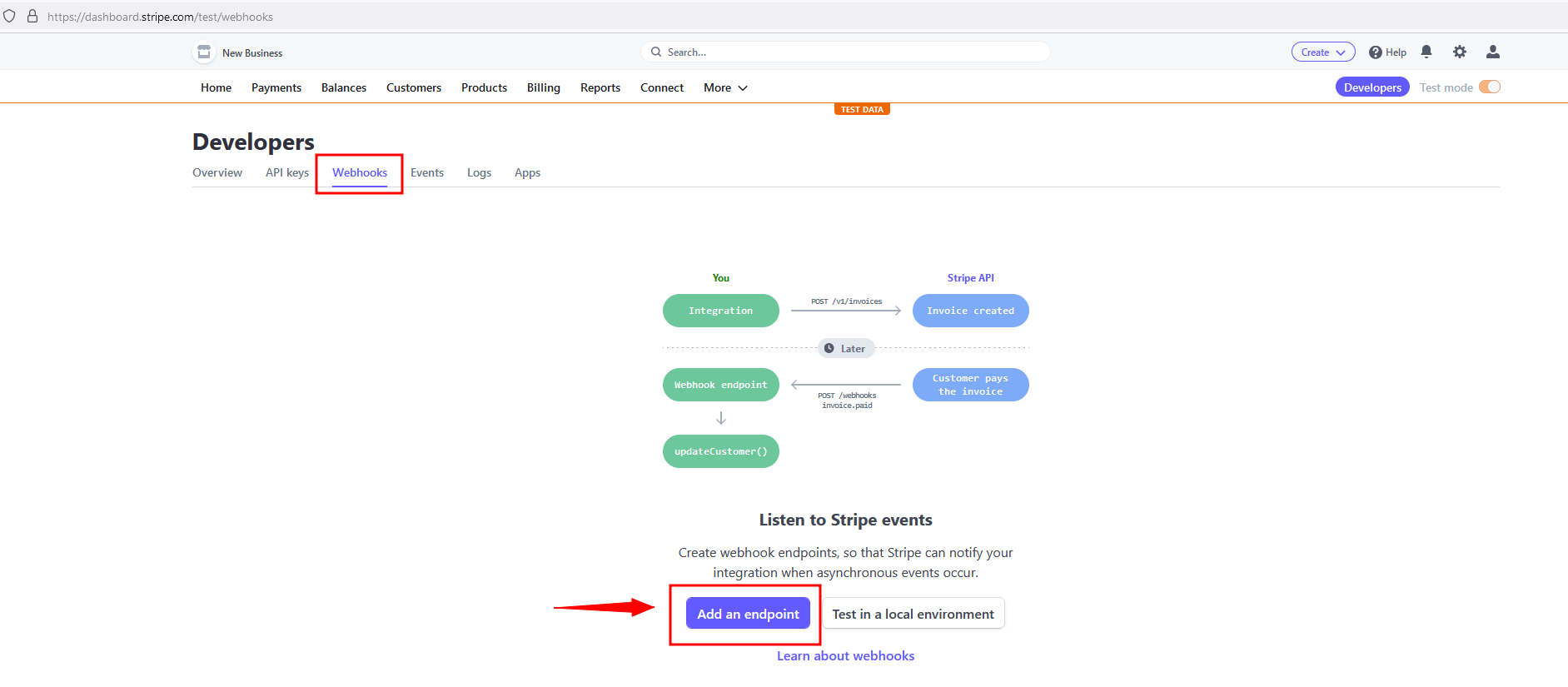Screen dimensions: 1568x687
Task: Click the green You diagram label
Action: point(721,278)
